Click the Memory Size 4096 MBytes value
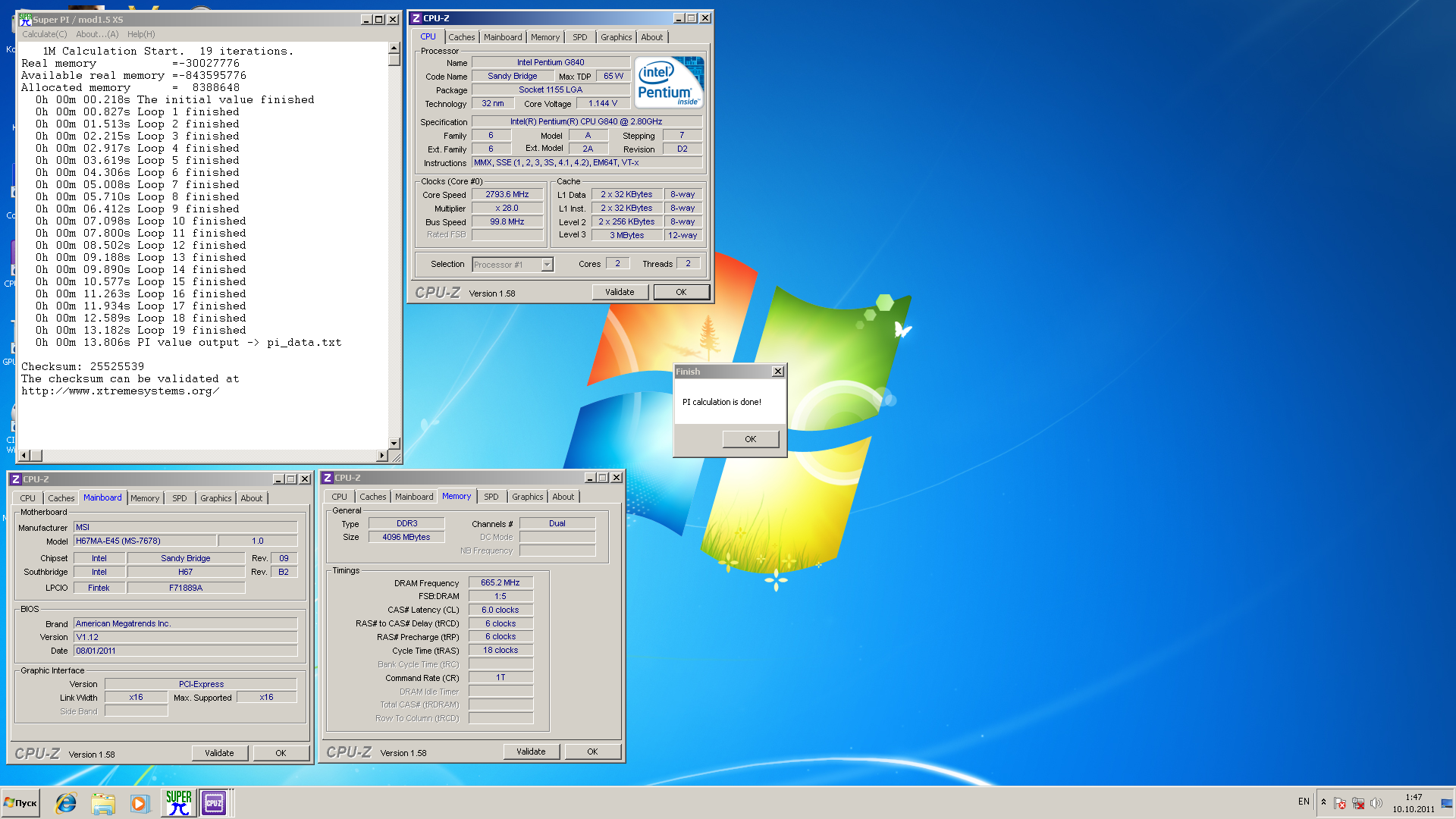1456x819 pixels. 406,538
